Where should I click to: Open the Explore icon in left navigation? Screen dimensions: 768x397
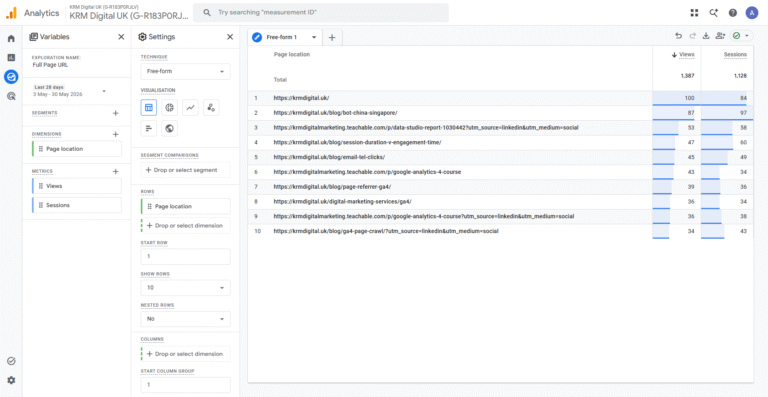tap(11, 76)
